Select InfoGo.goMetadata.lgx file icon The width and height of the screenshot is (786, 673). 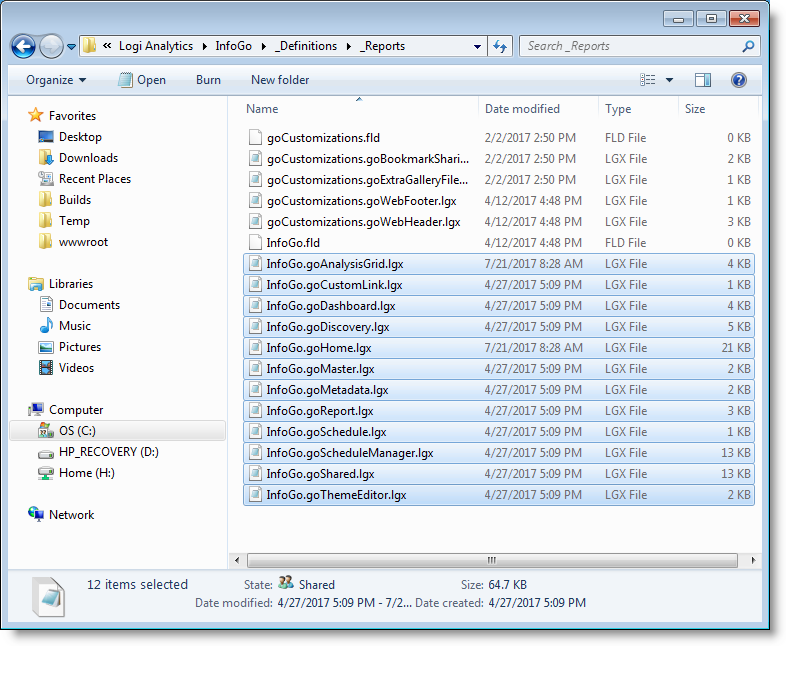(x=255, y=390)
